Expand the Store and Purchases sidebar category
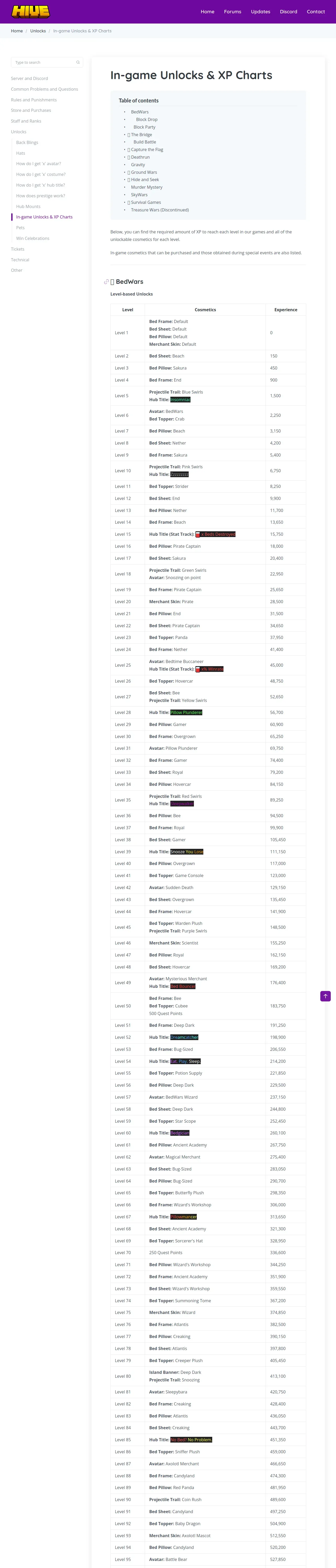This screenshot has width=336, height=1568. (x=31, y=111)
